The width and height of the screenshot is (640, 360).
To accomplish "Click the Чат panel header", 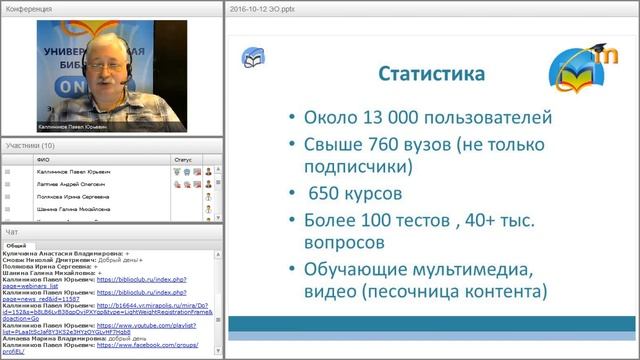I will tap(112, 232).
